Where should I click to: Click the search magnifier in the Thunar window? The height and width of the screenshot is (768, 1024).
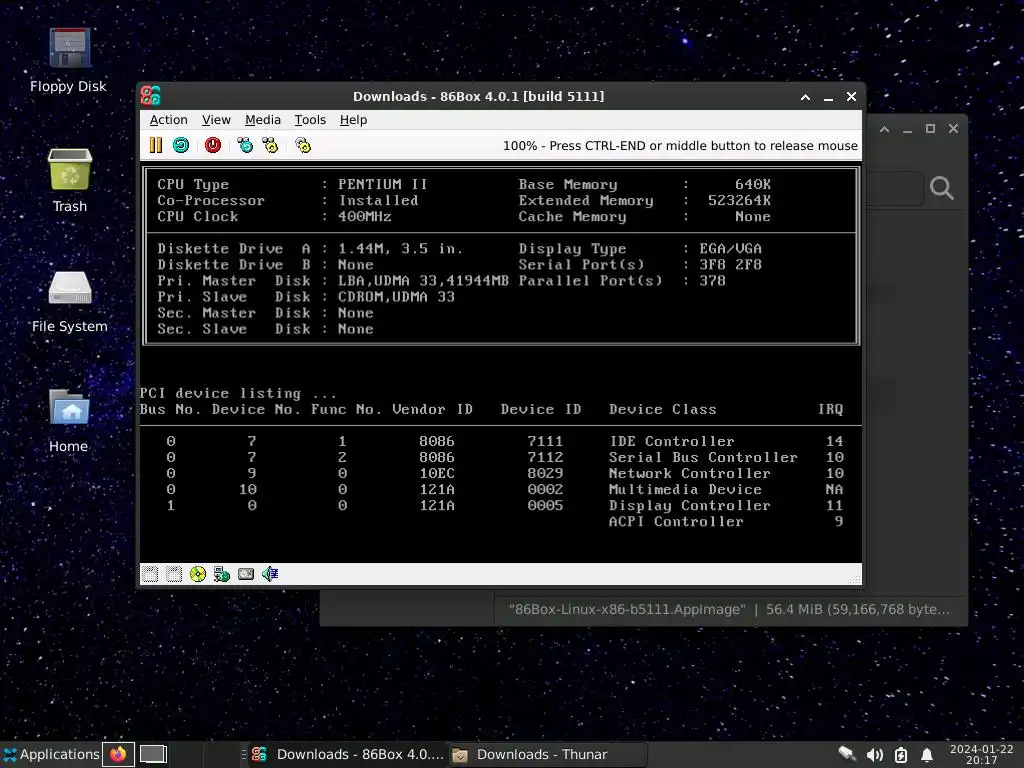coord(941,188)
